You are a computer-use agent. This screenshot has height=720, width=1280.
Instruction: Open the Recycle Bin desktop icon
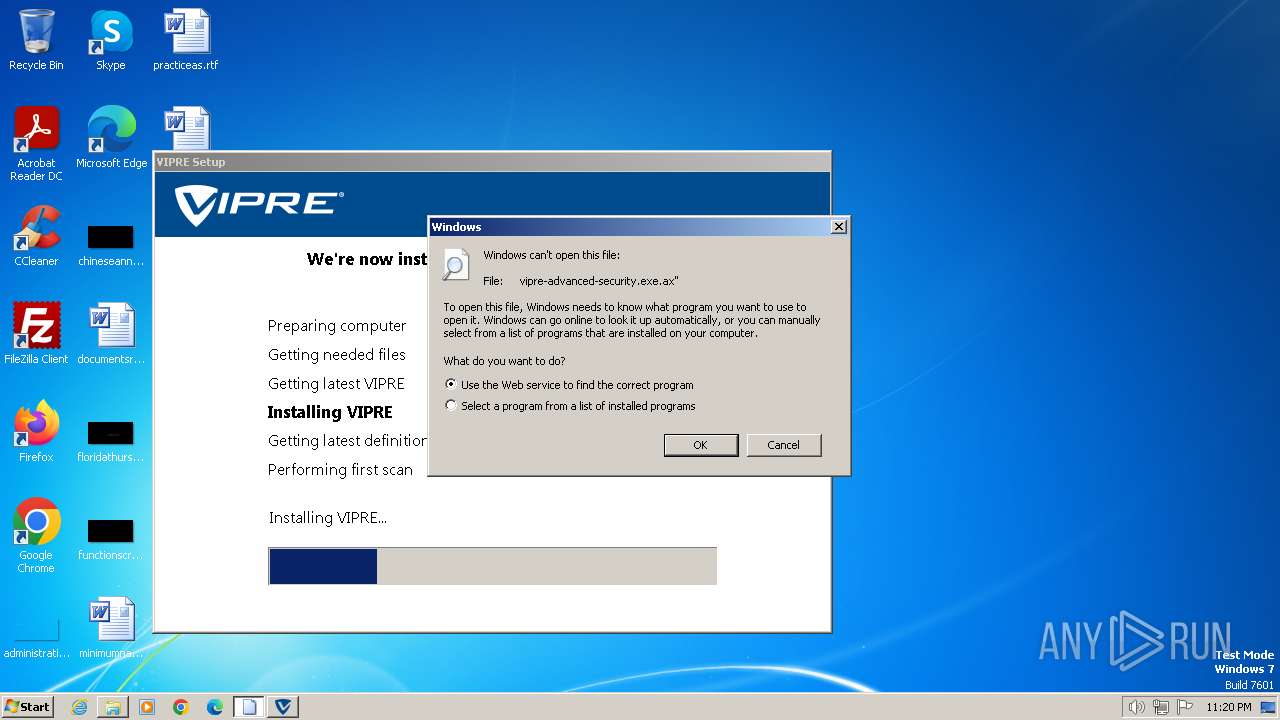click(36, 40)
